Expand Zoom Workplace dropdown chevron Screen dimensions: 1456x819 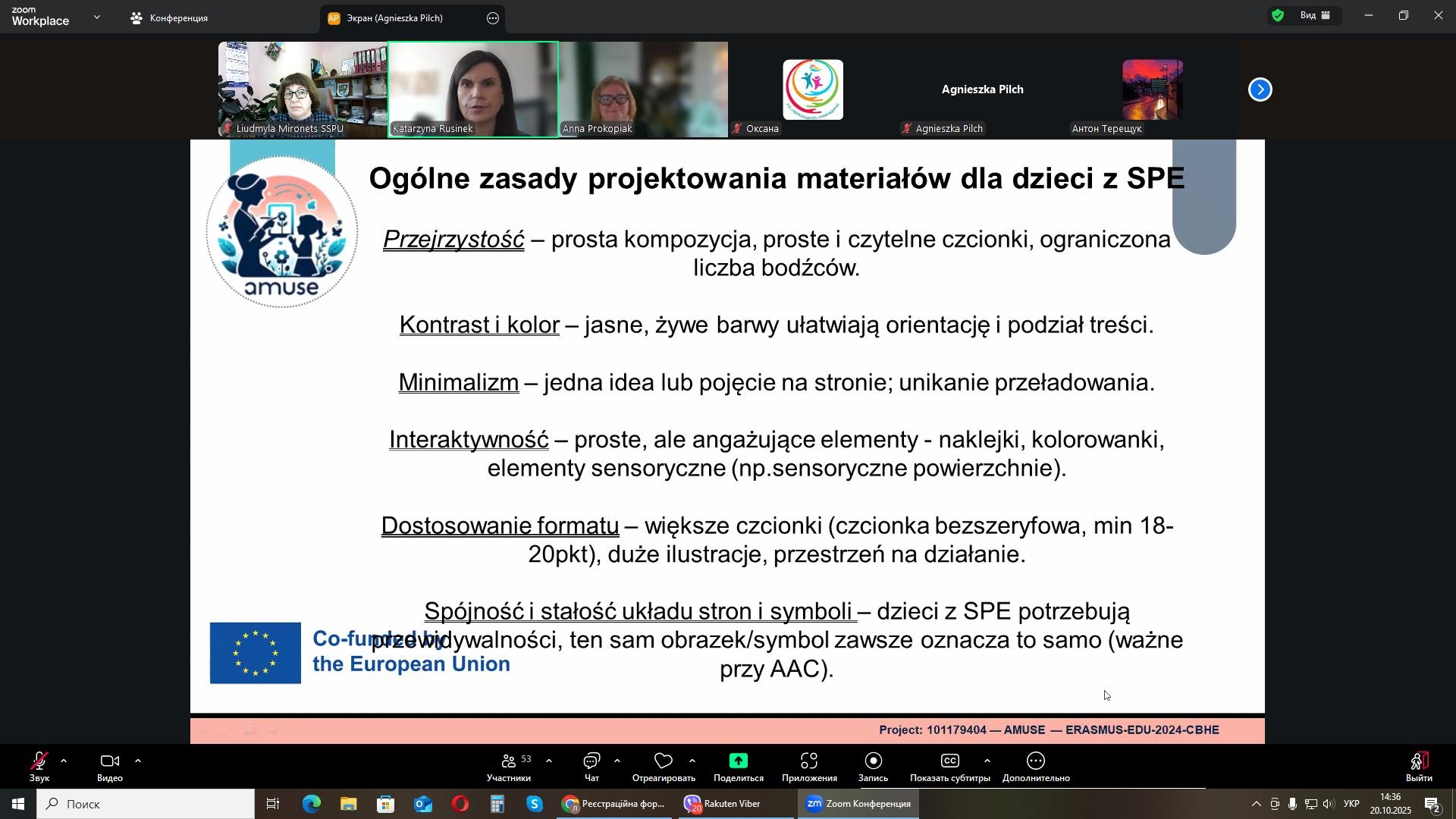click(97, 17)
